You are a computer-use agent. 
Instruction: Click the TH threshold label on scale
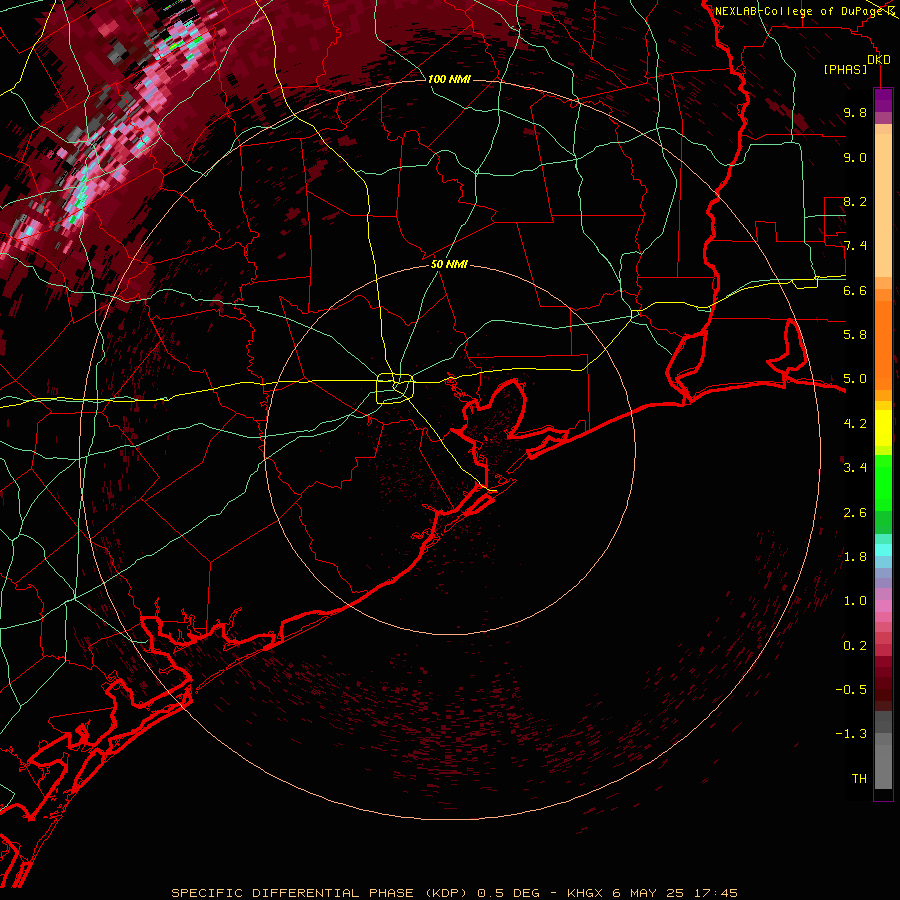pos(859,778)
